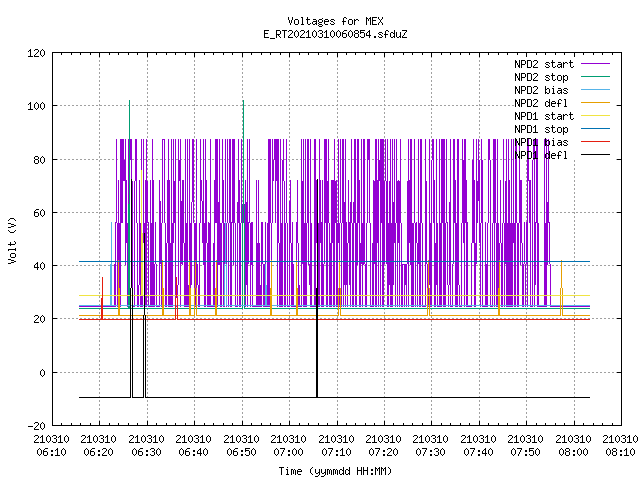Click the 'Time (yymmdd HH:MM)' x-axis label
Image resolution: width=640 pixels, height=480 pixels.
(x=335, y=471)
